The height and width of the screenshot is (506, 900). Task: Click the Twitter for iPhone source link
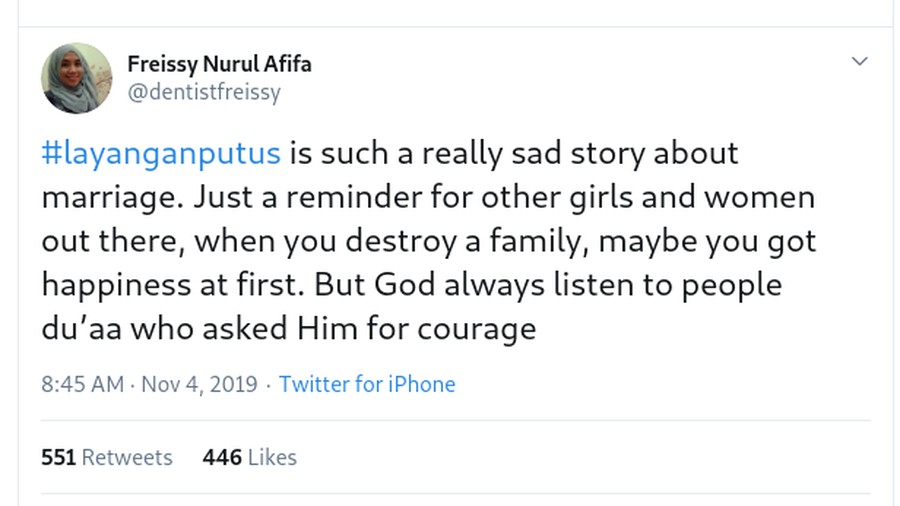tap(367, 384)
